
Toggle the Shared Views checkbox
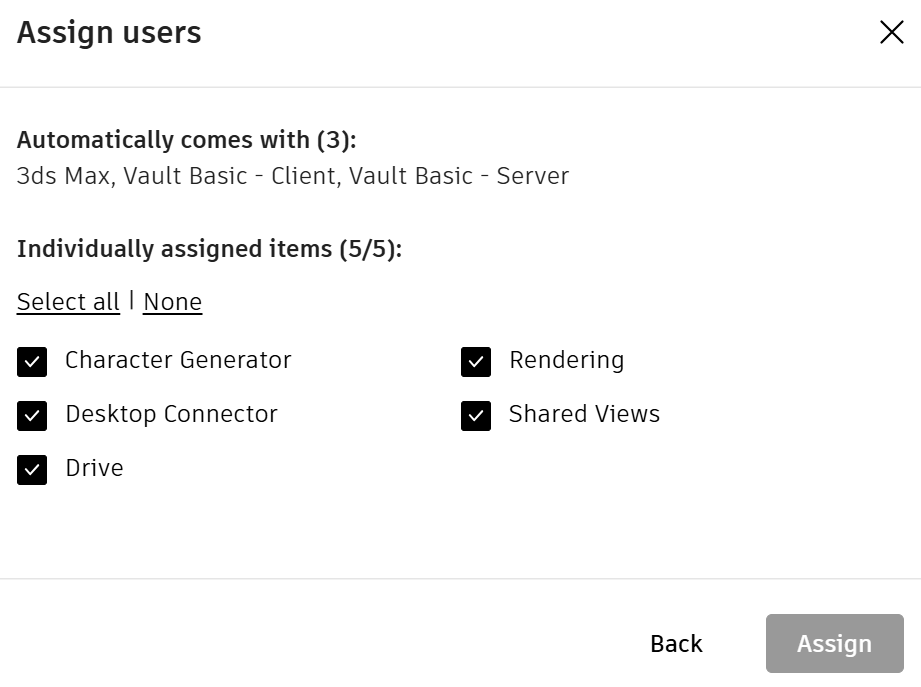pyautogui.click(x=476, y=416)
